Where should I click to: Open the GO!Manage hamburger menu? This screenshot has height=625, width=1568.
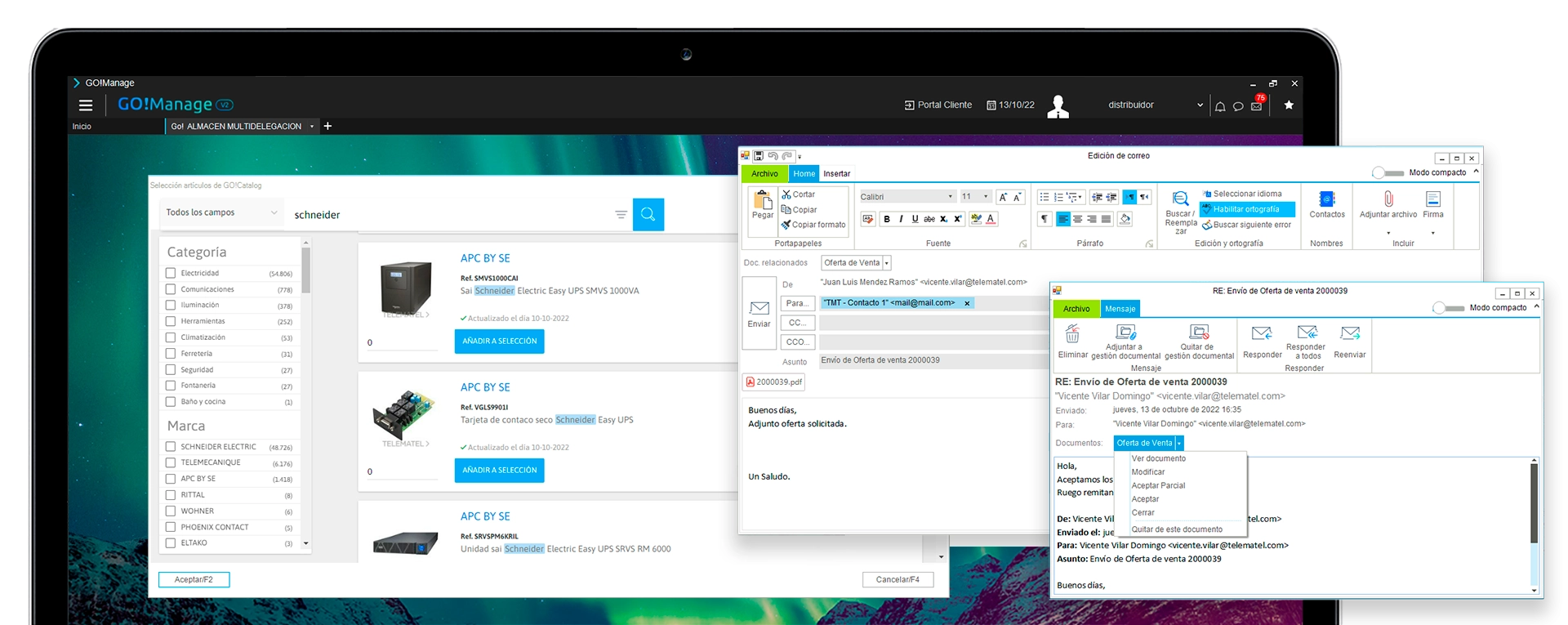[x=86, y=105]
